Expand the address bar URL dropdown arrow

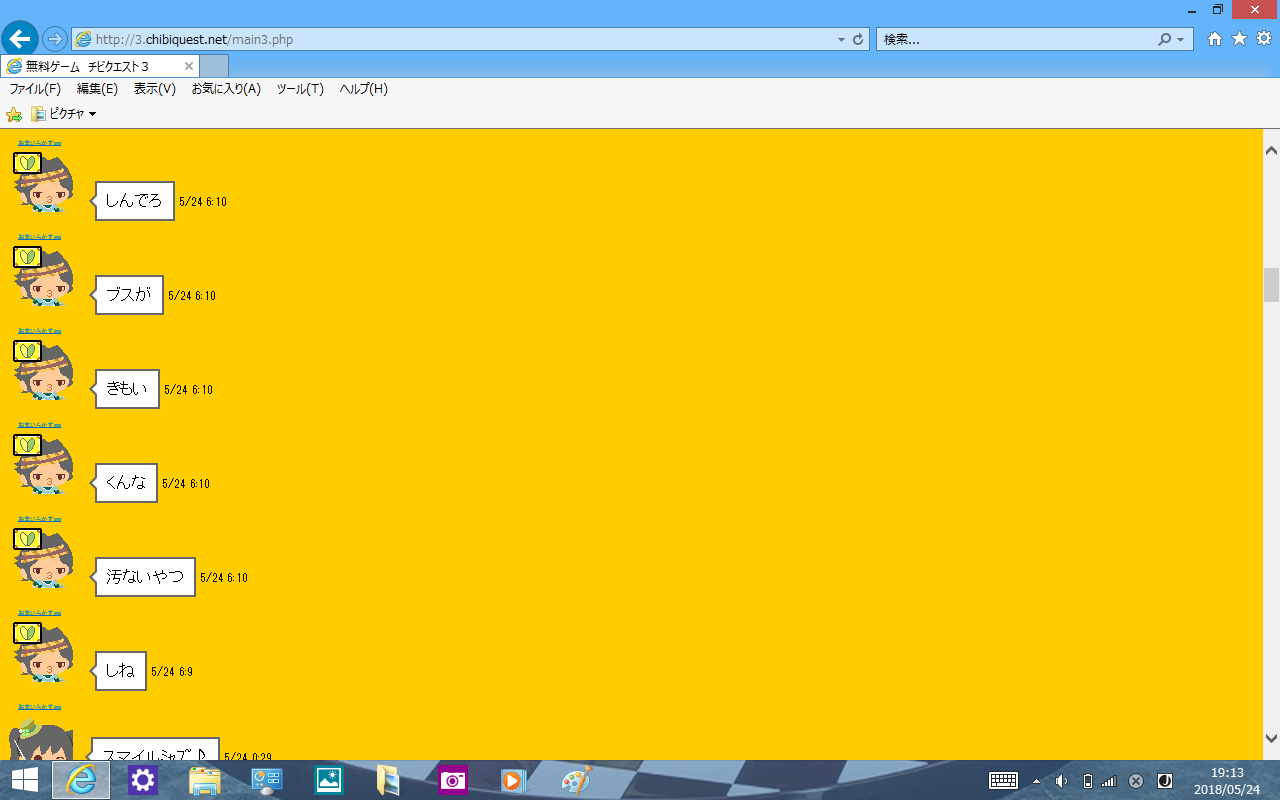point(841,40)
